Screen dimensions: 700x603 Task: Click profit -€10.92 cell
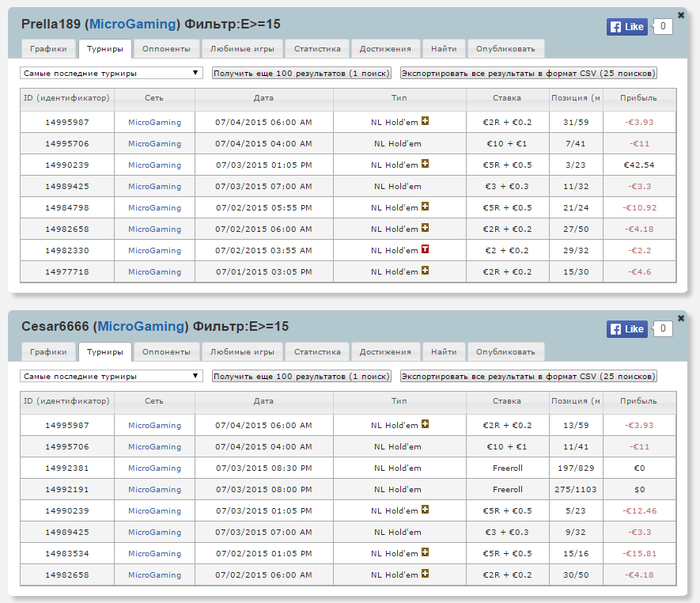639,208
